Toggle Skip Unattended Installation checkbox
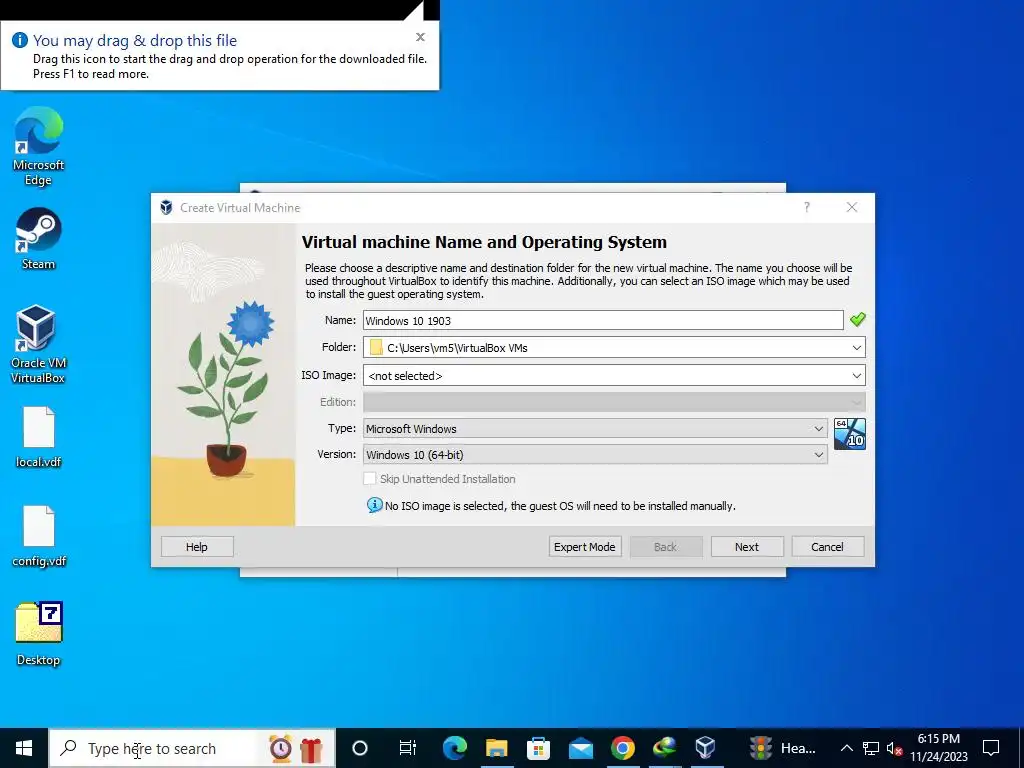Image resolution: width=1024 pixels, height=768 pixels. tap(370, 479)
